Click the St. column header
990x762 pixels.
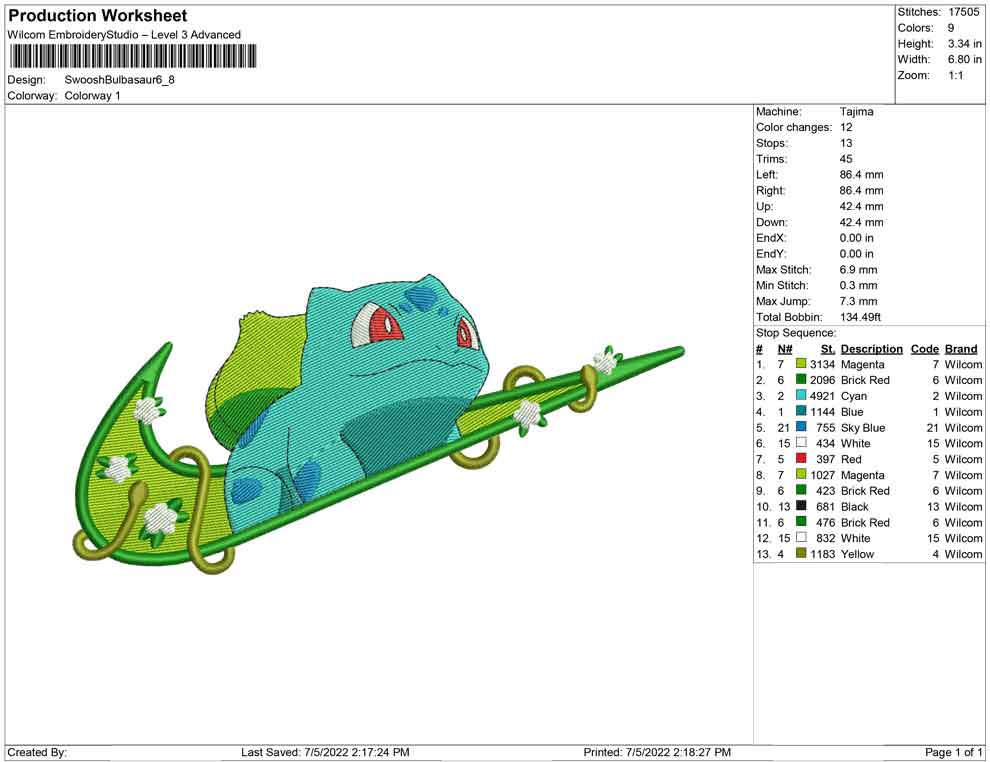tap(827, 349)
